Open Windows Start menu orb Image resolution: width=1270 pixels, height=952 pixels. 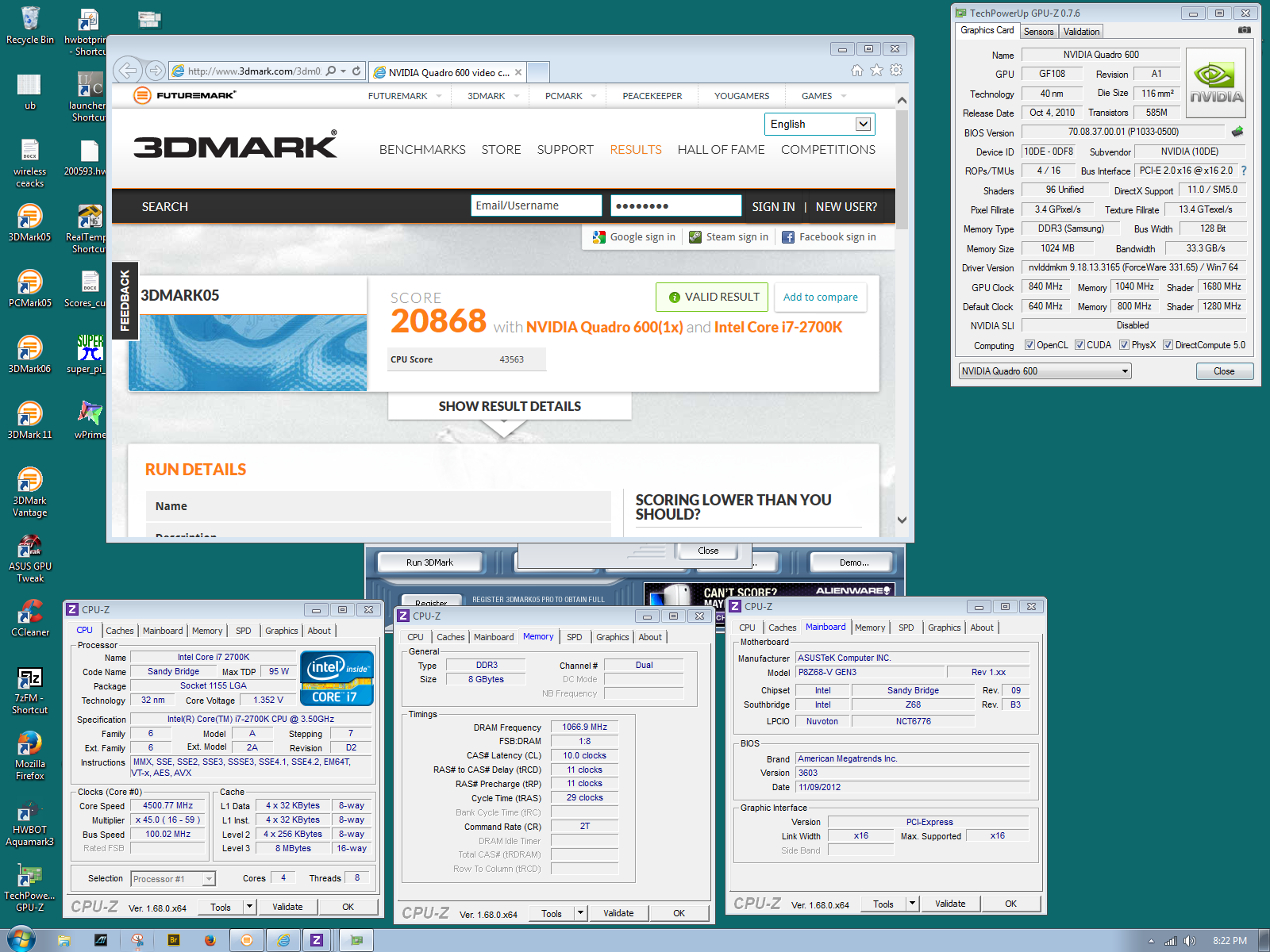coord(20,940)
